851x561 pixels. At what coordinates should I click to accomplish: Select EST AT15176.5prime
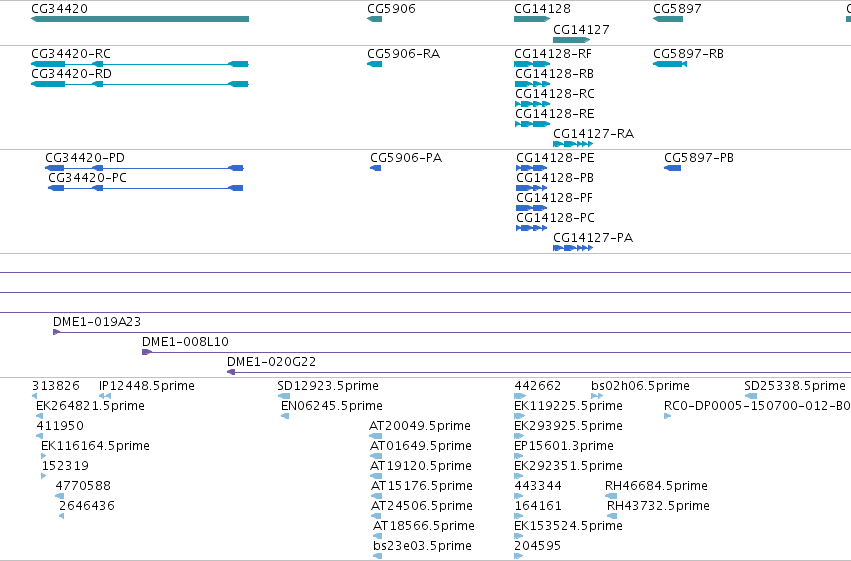coord(376,496)
